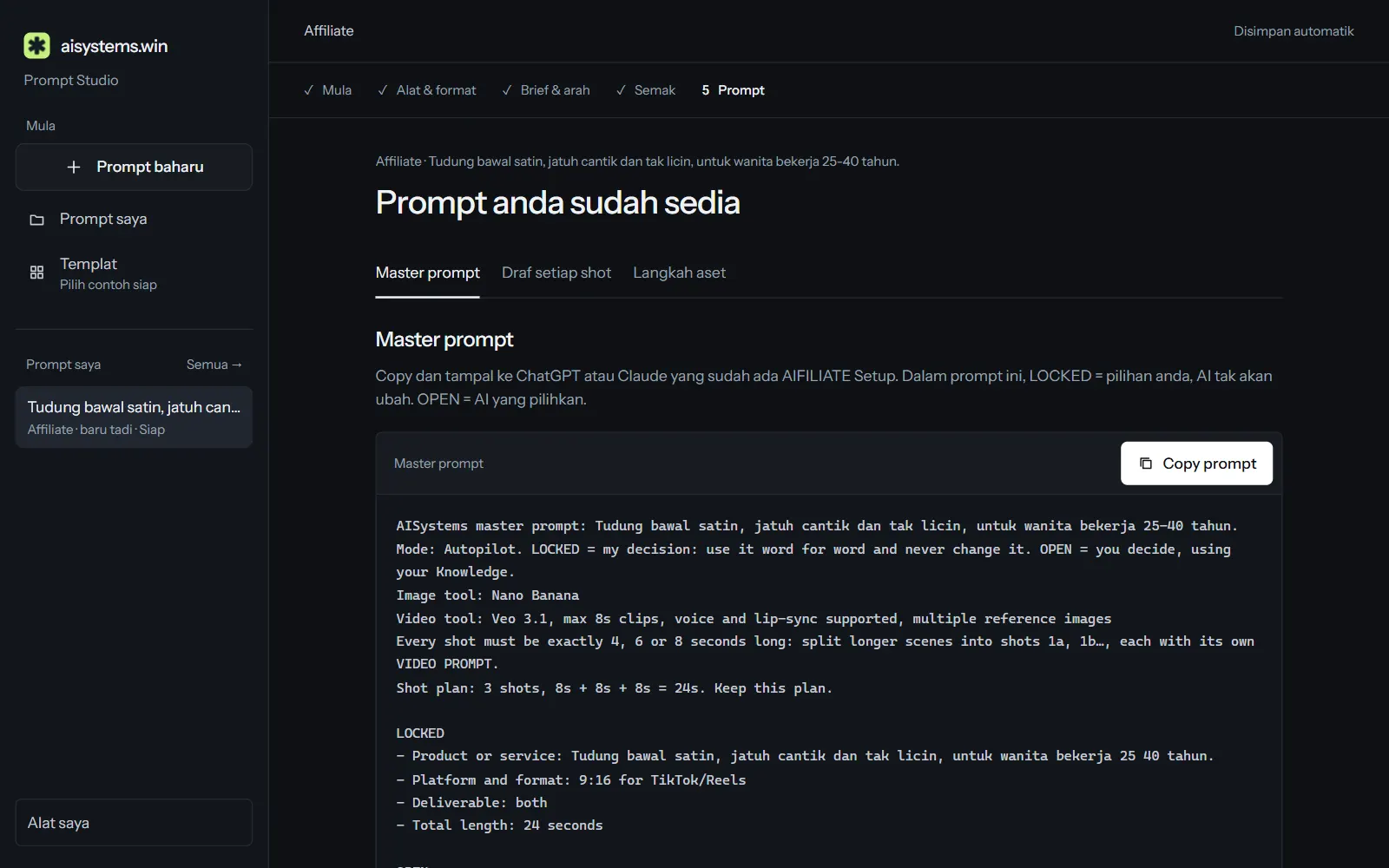Click the Affiliate page title in the header
This screenshot has width=1389, height=868.
tap(329, 30)
